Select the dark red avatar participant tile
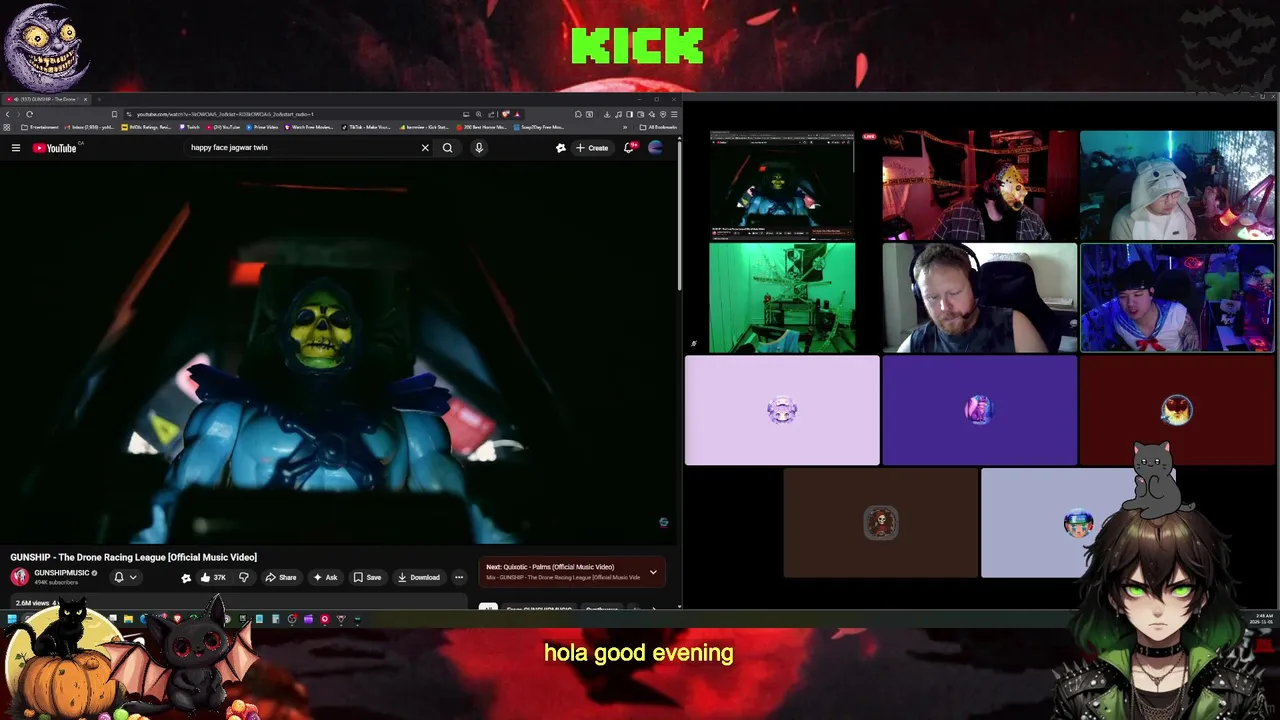The image size is (1280, 720). click(1177, 410)
